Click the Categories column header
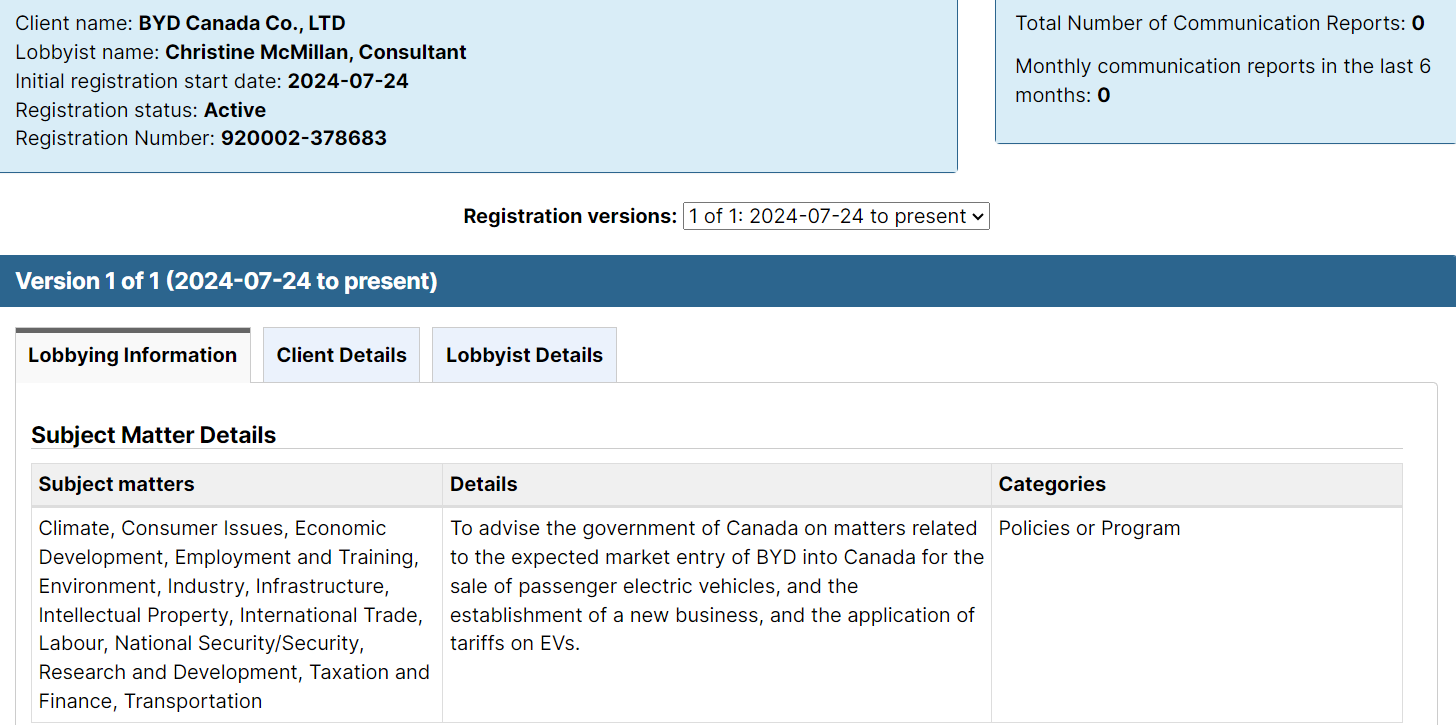Viewport: 1456px width, 725px height. coord(1052,484)
